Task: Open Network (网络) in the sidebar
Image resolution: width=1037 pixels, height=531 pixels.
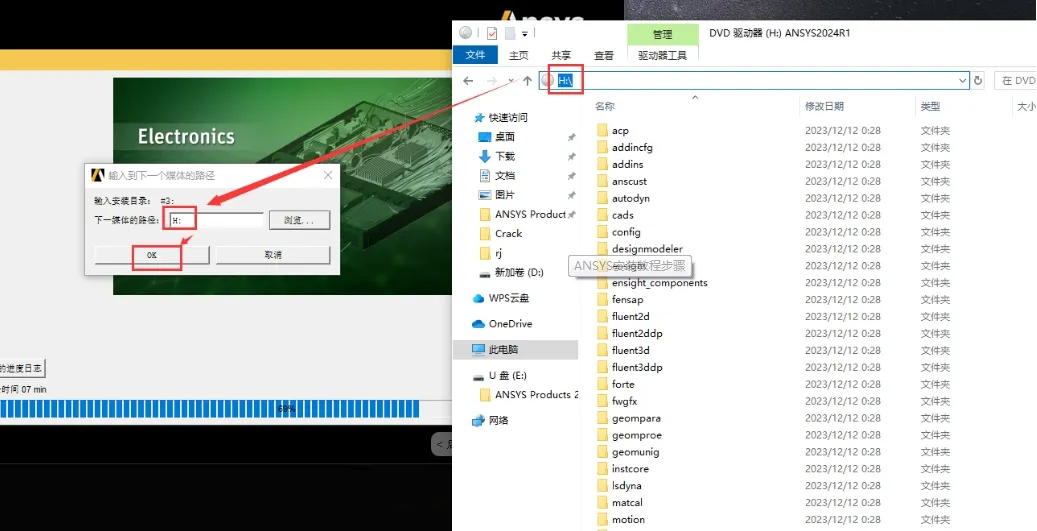Action: [498, 420]
